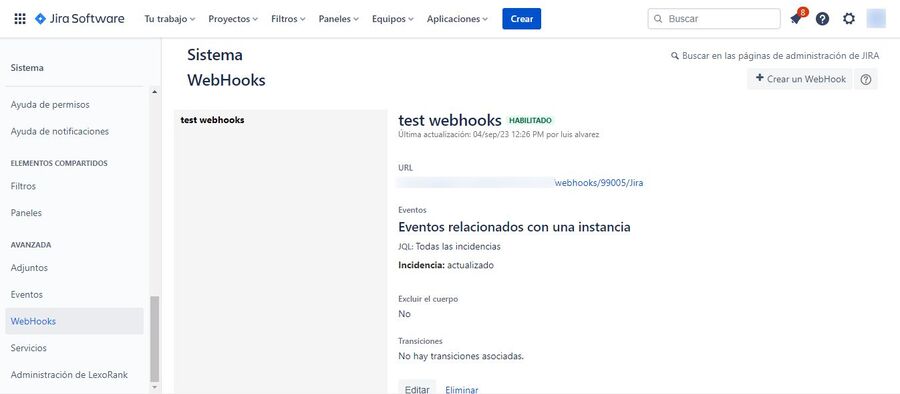900x394 pixels.
Task: Click the Eliminar link
Action: tap(461, 389)
